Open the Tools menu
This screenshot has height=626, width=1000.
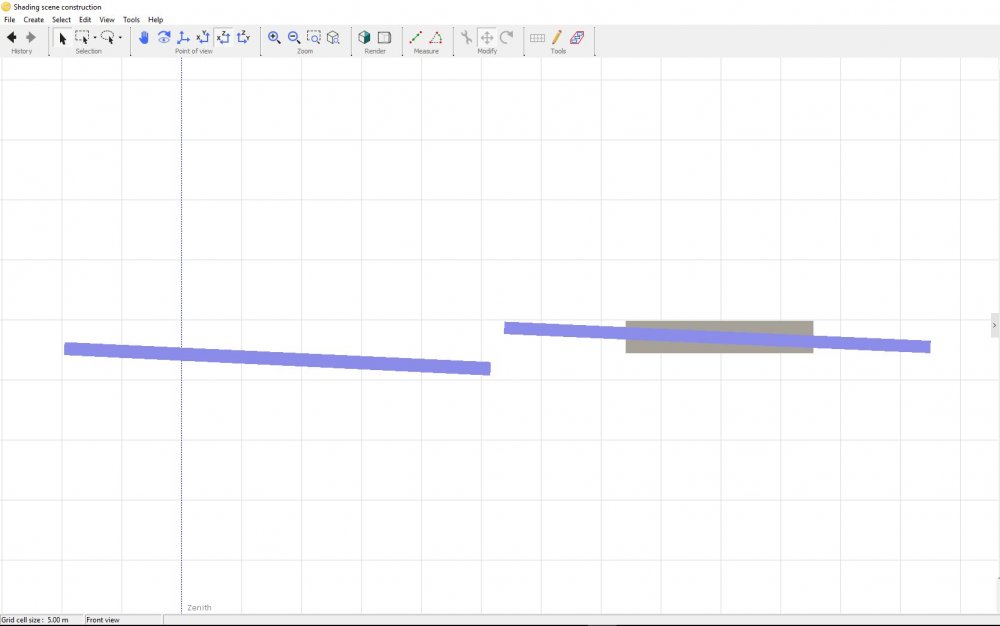131,20
